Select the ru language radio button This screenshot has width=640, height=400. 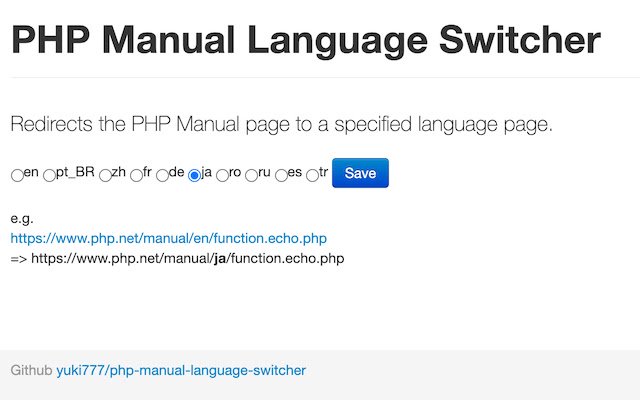click(251, 176)
